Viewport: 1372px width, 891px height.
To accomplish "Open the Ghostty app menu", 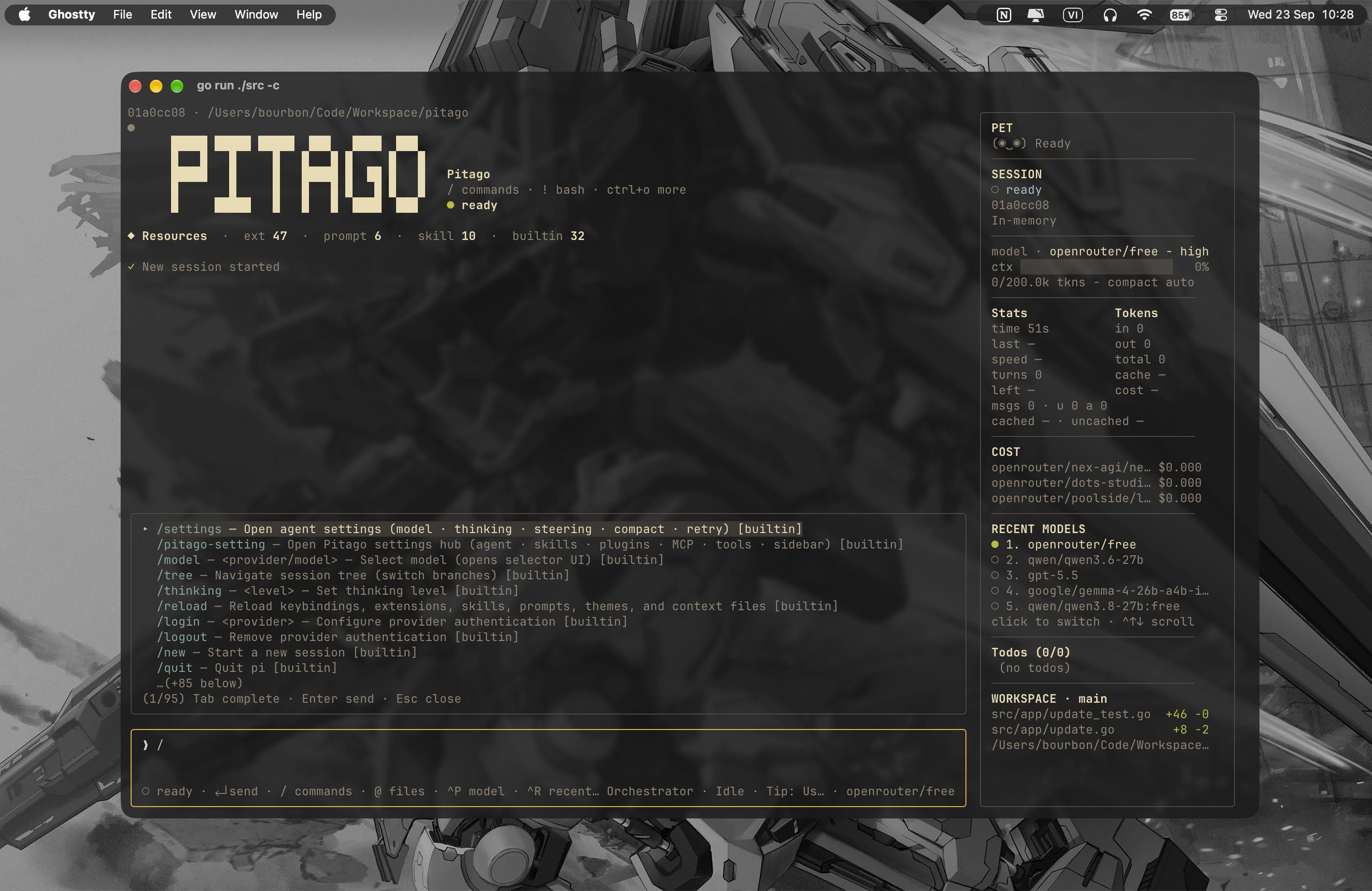I will [72, 15].
